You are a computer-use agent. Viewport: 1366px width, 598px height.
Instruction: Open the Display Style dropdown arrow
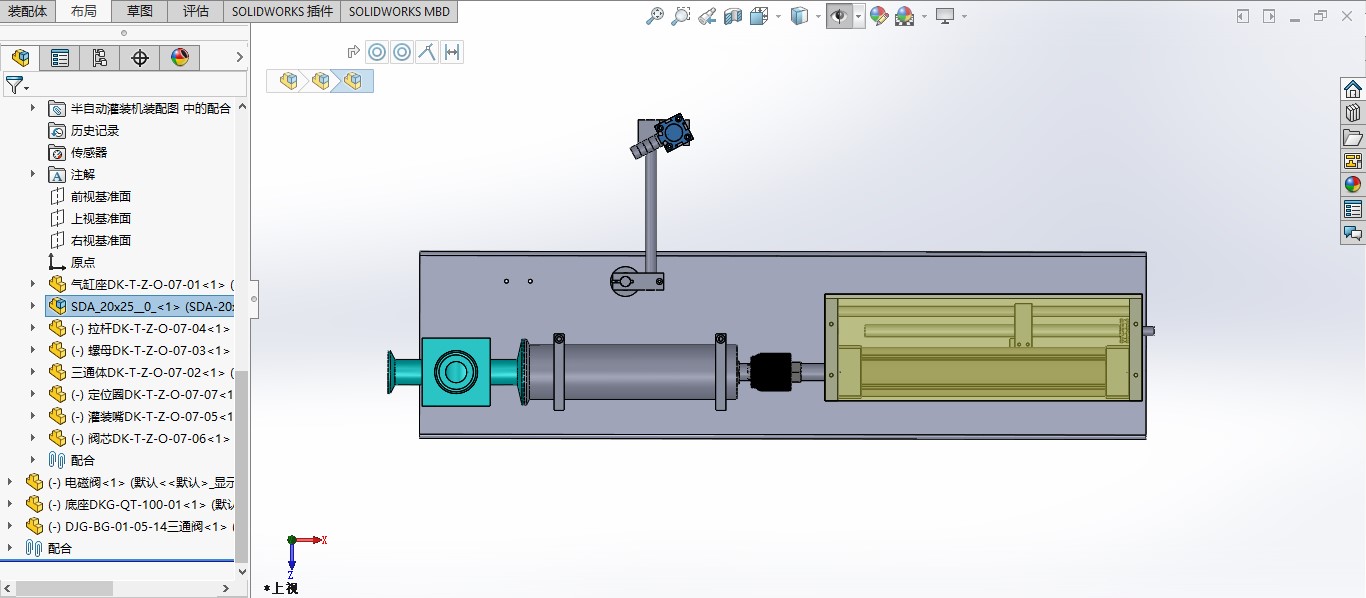click(x=818, y=16)
